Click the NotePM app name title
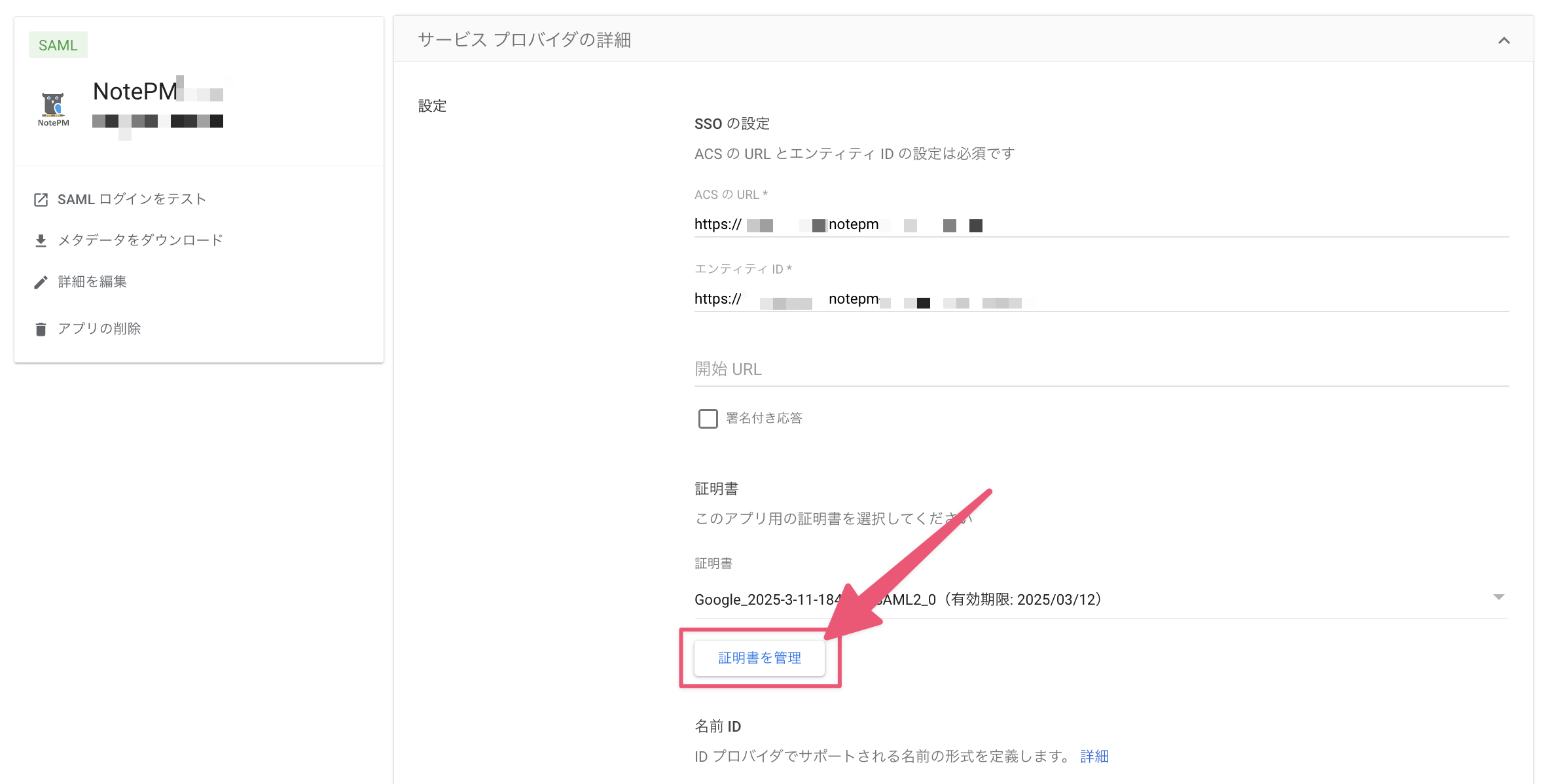Viewport: 1550px width, 784px height. [x=135, y=92]
